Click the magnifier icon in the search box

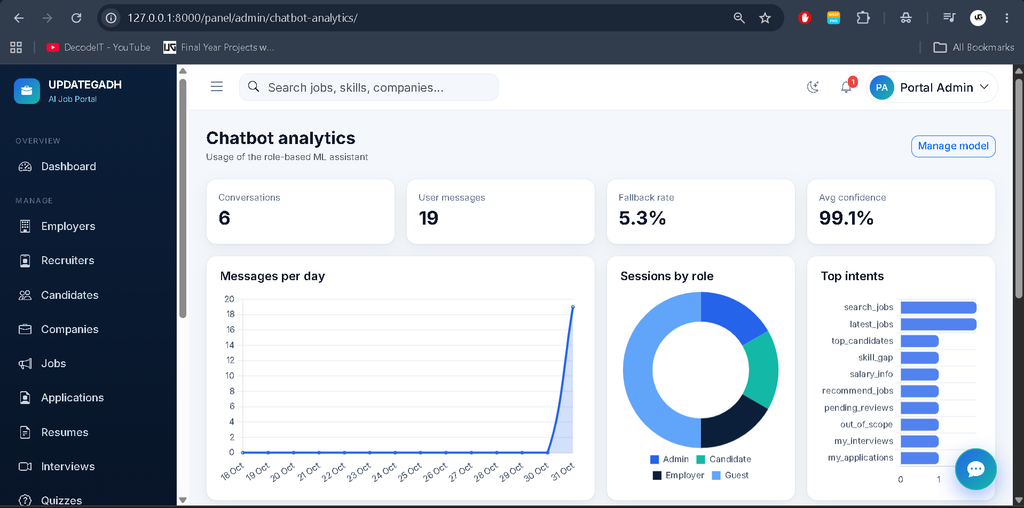(254, 87)
